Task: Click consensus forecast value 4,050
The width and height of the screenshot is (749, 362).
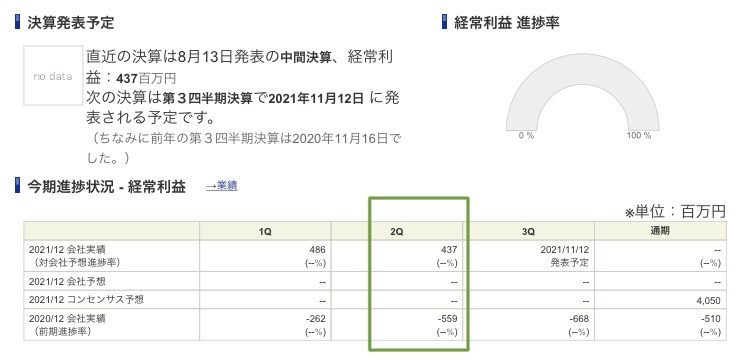Action: tap(709, 300)
